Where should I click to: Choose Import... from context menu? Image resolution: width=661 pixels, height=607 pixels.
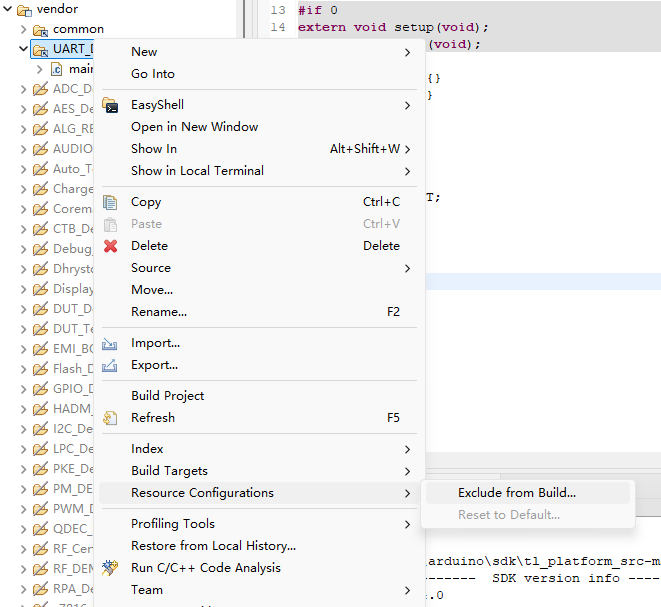tap(259, 343)
